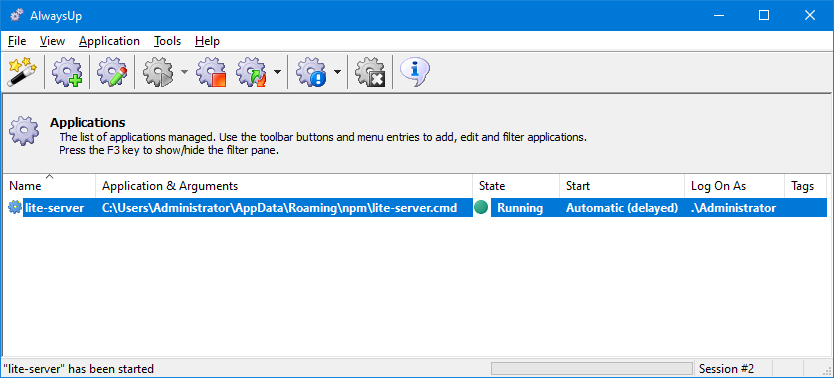The image size is (834, 378).
Task: Expand the Restart Application dropdown arrow
Action: (x=277, y=71)
